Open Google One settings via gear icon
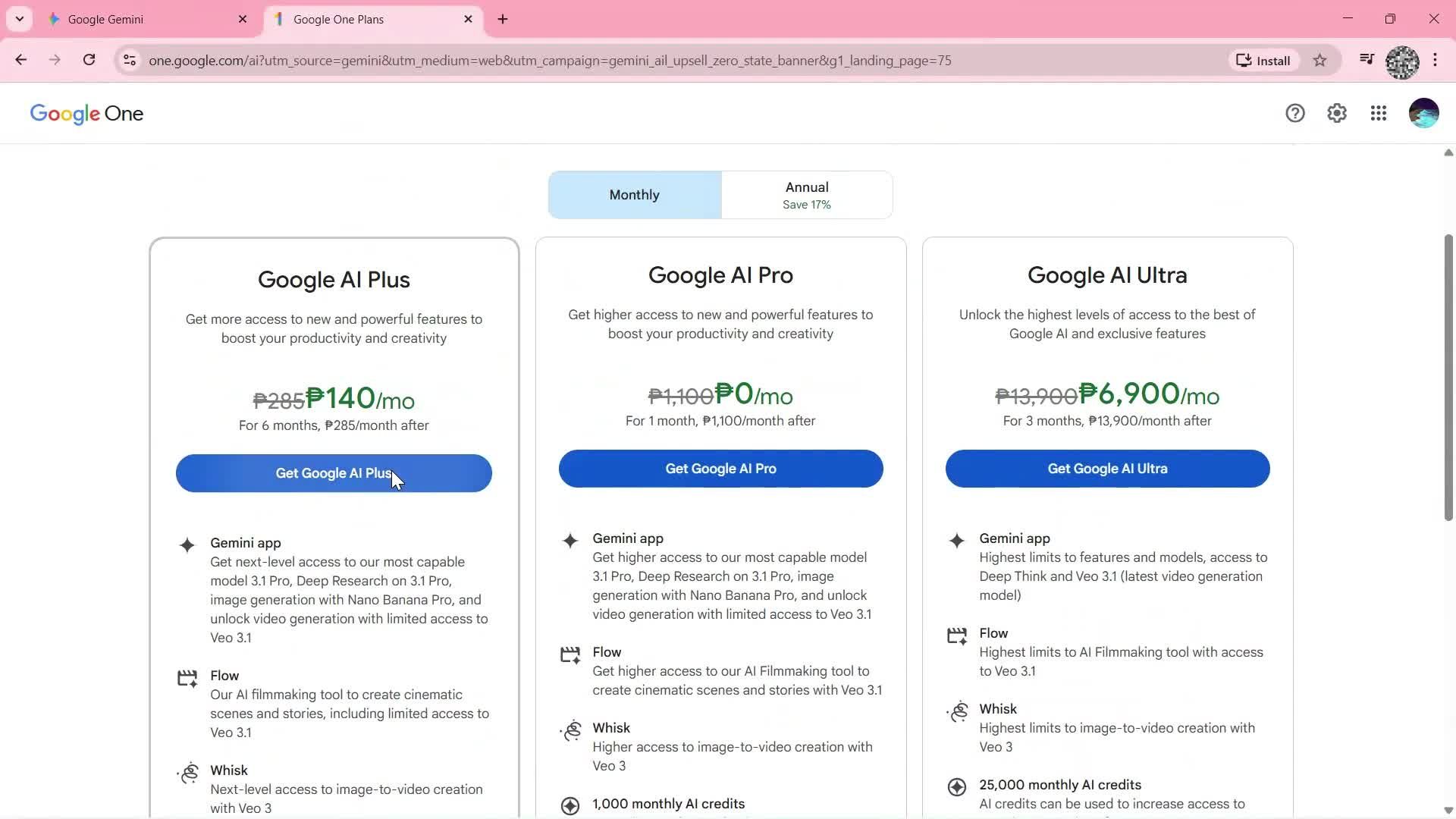 point(1337,112)
